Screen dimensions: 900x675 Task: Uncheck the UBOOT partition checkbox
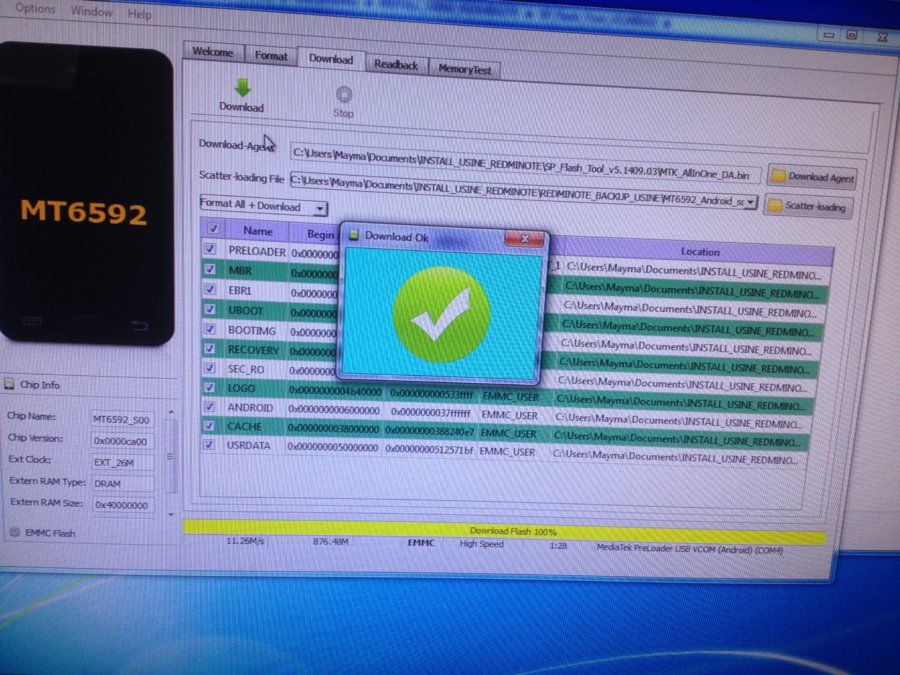[210, 309]
